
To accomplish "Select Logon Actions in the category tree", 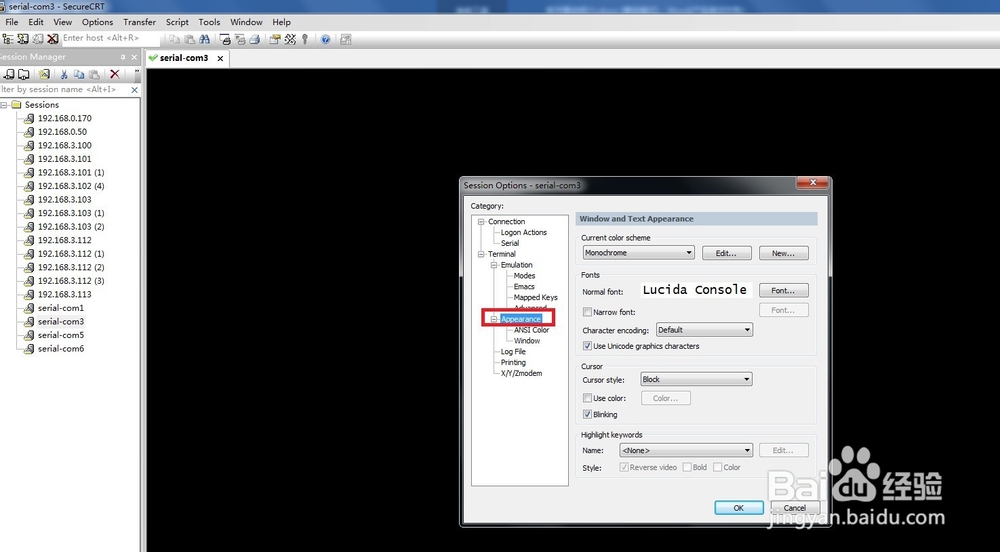I will [524, 233].
